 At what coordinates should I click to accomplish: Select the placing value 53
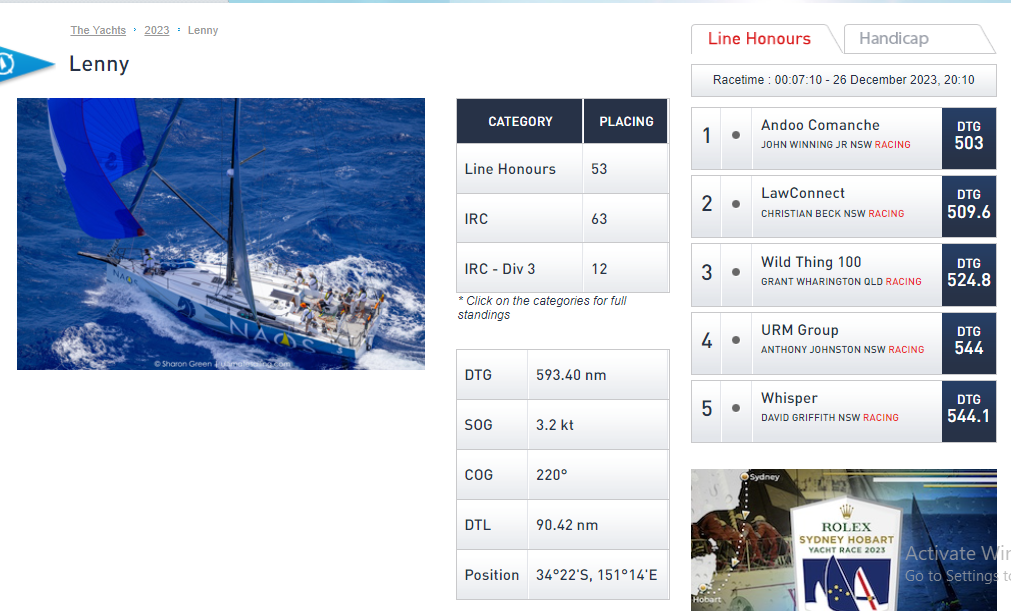click(599, 169)
